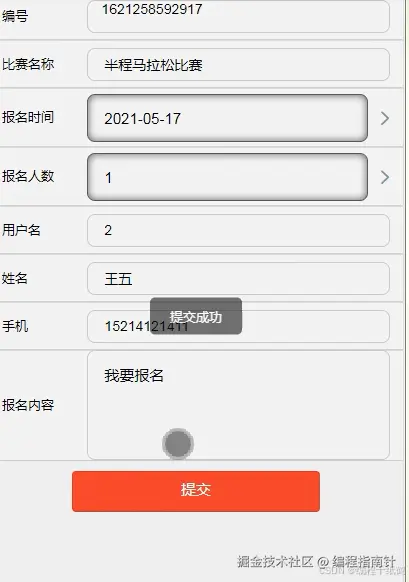Click the 报名时间 label text
409x582 pixels.
click(28, 117)
